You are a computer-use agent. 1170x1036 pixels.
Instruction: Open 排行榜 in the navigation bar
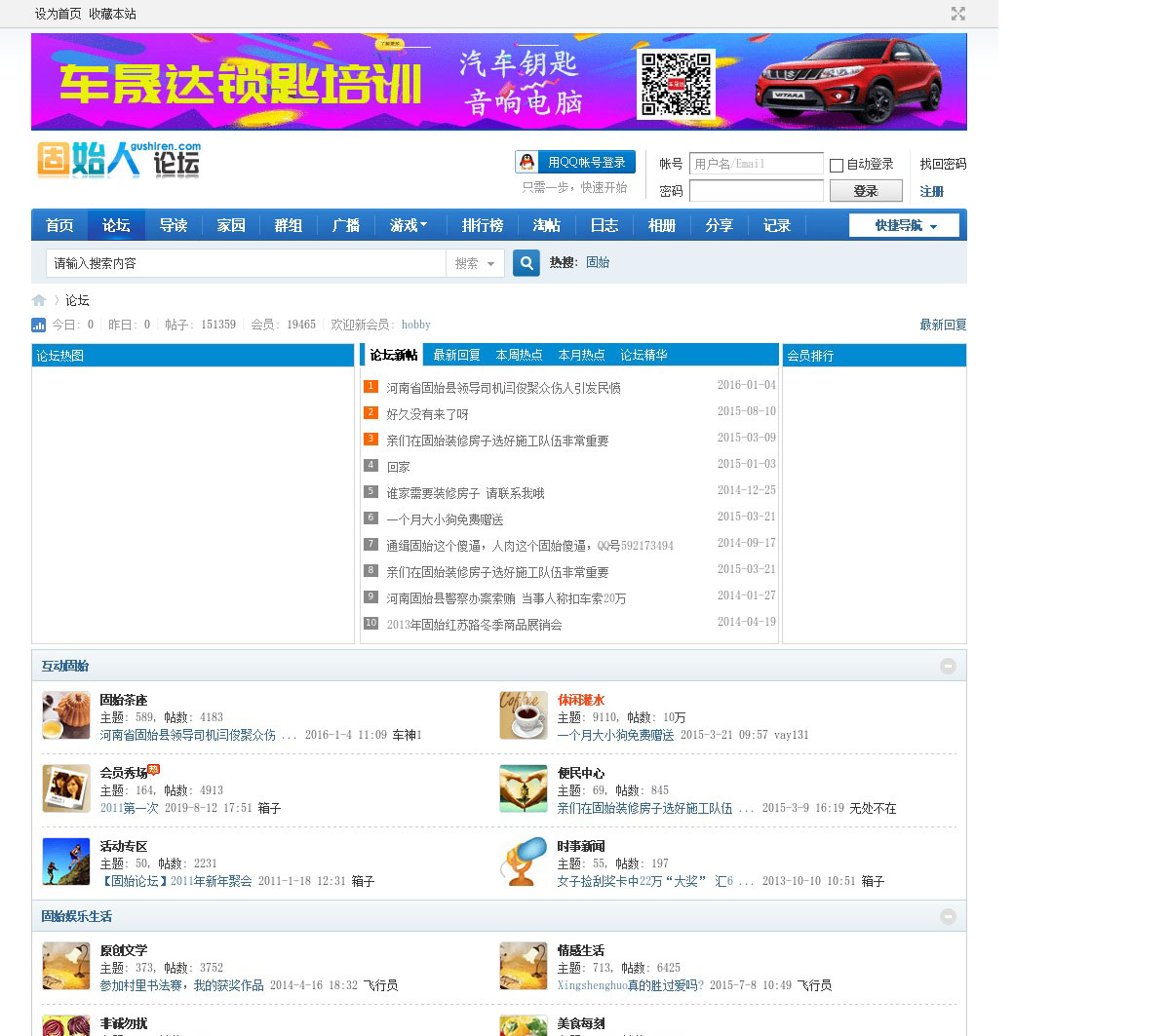(x=483, y=225)
